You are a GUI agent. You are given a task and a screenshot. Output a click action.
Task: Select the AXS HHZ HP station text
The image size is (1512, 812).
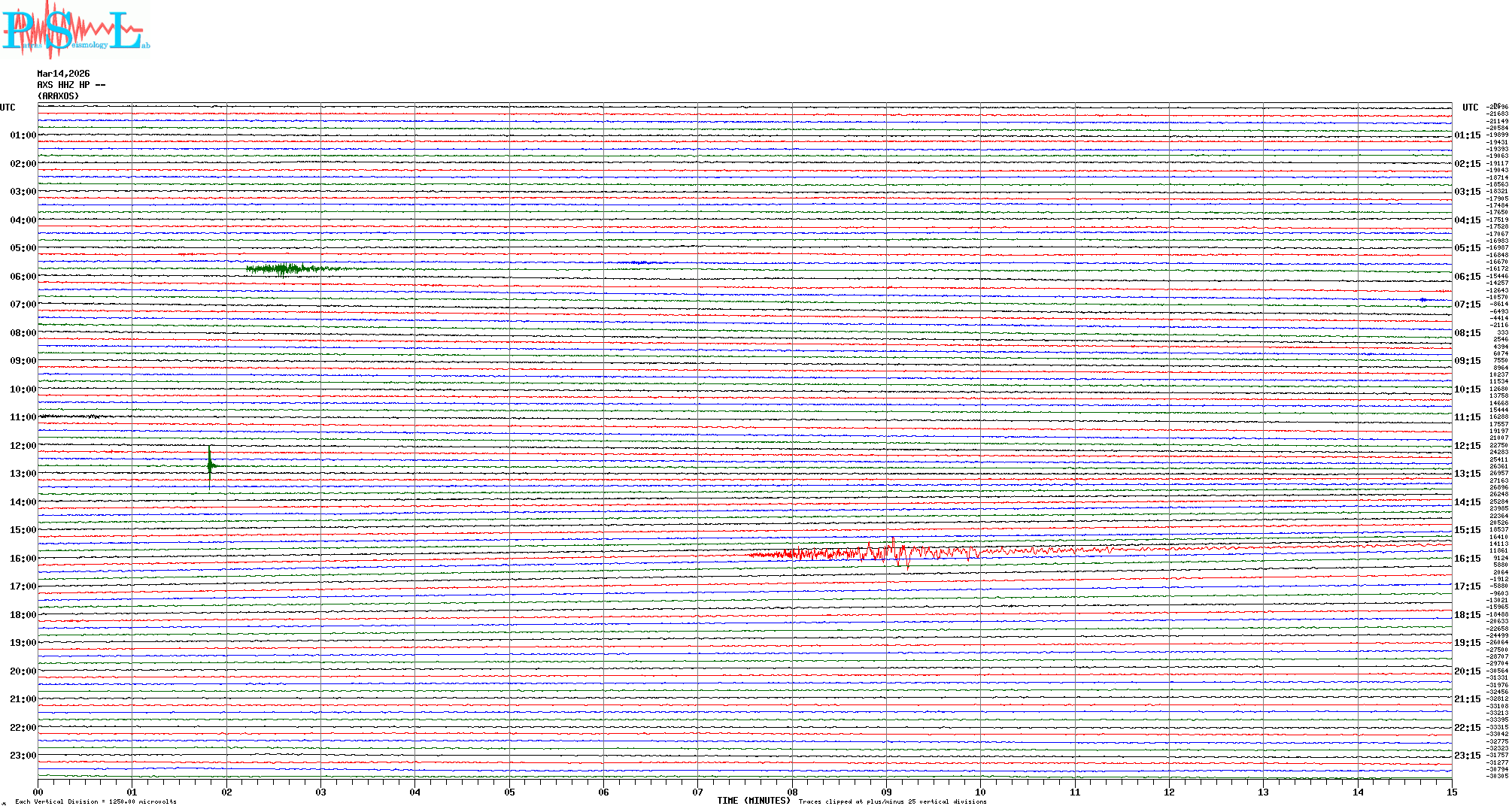click(x=71, y=85)
